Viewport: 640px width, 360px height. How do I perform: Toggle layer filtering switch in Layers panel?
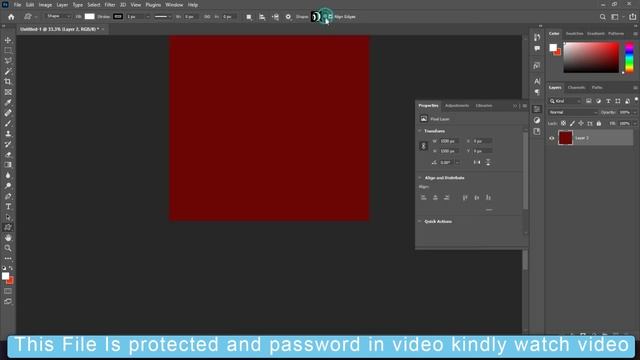pyautogui.click(x=636, y=99)
